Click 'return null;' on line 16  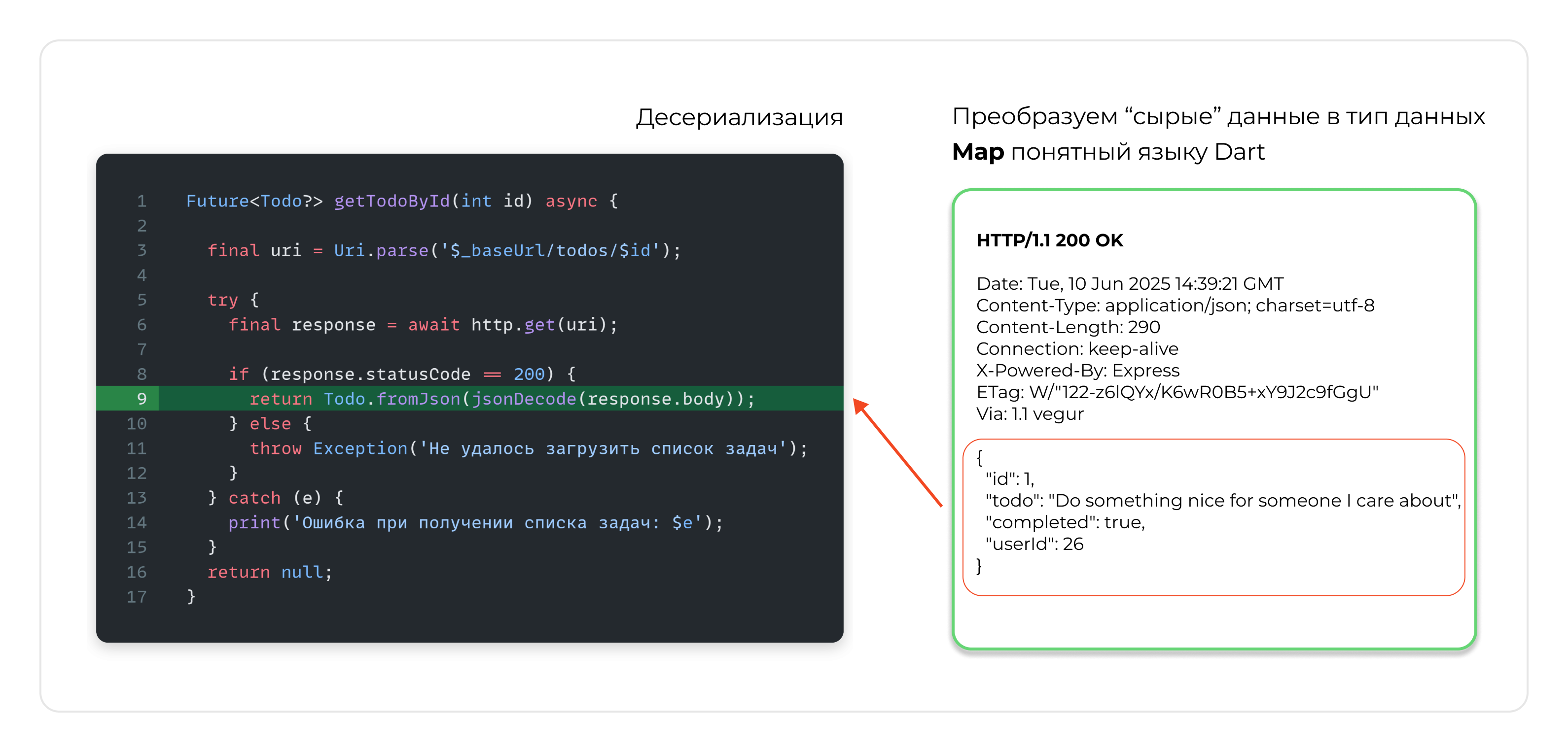[x=270, y=572]
